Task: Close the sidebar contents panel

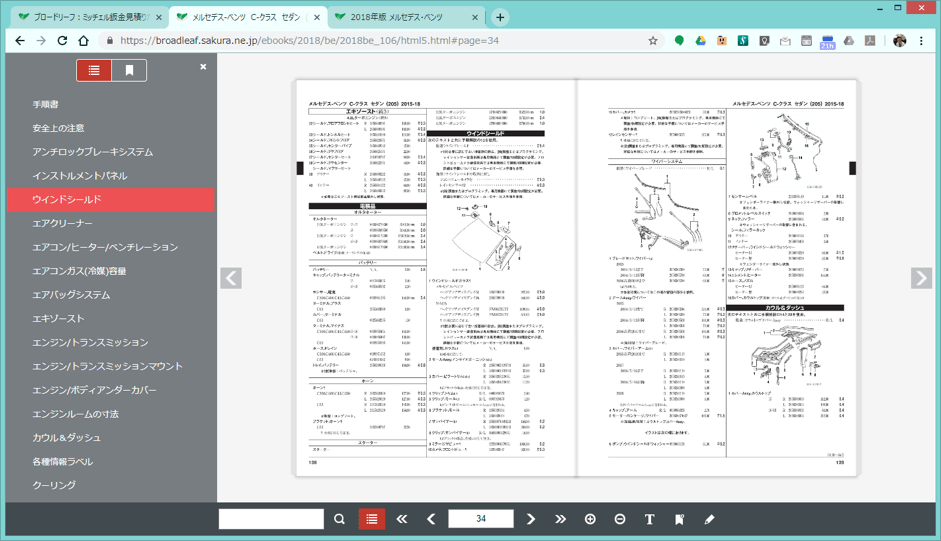Action: (203, 67)
